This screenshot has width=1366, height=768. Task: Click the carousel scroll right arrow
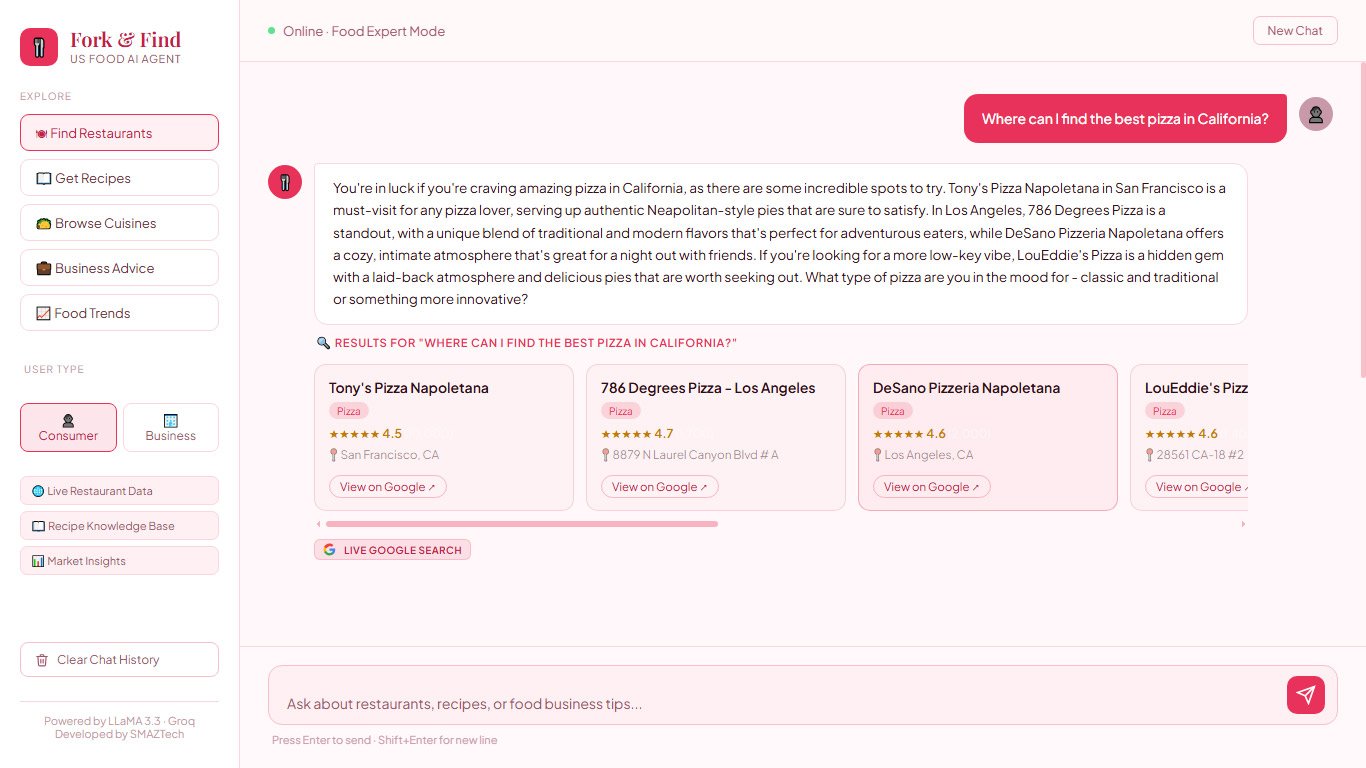[x=1244, y=524]
